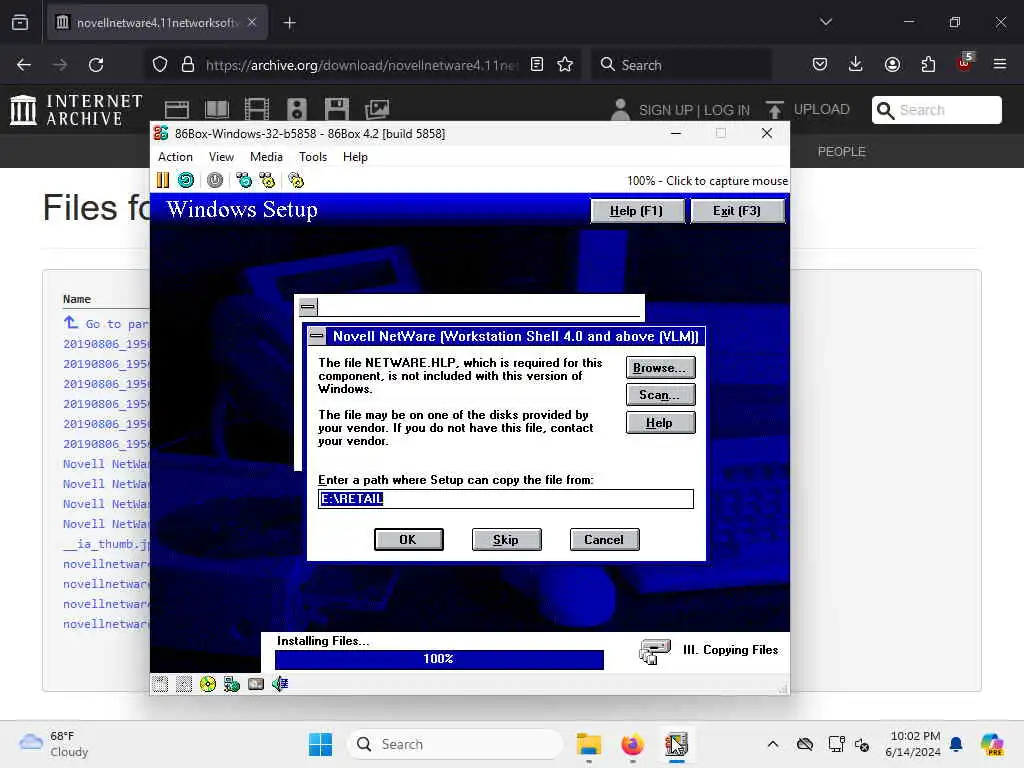This screenshot has width=1024, height=768.
Task: Cancel the NetWare file prompt
Action: click(604, 539)
